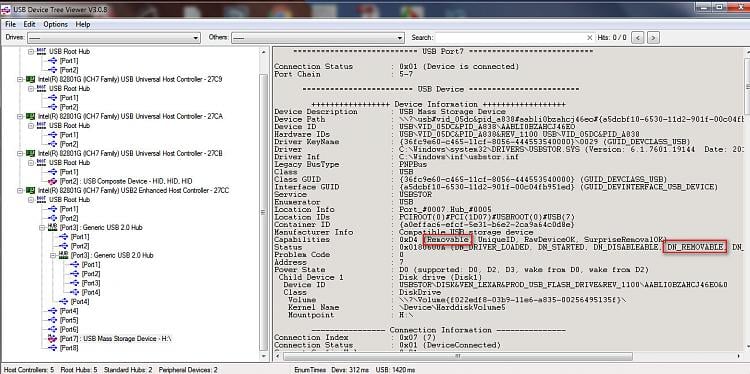Select [Port6] under the 27CC root hub
This screenshot has height=374, width=750.
pos(69,330)
